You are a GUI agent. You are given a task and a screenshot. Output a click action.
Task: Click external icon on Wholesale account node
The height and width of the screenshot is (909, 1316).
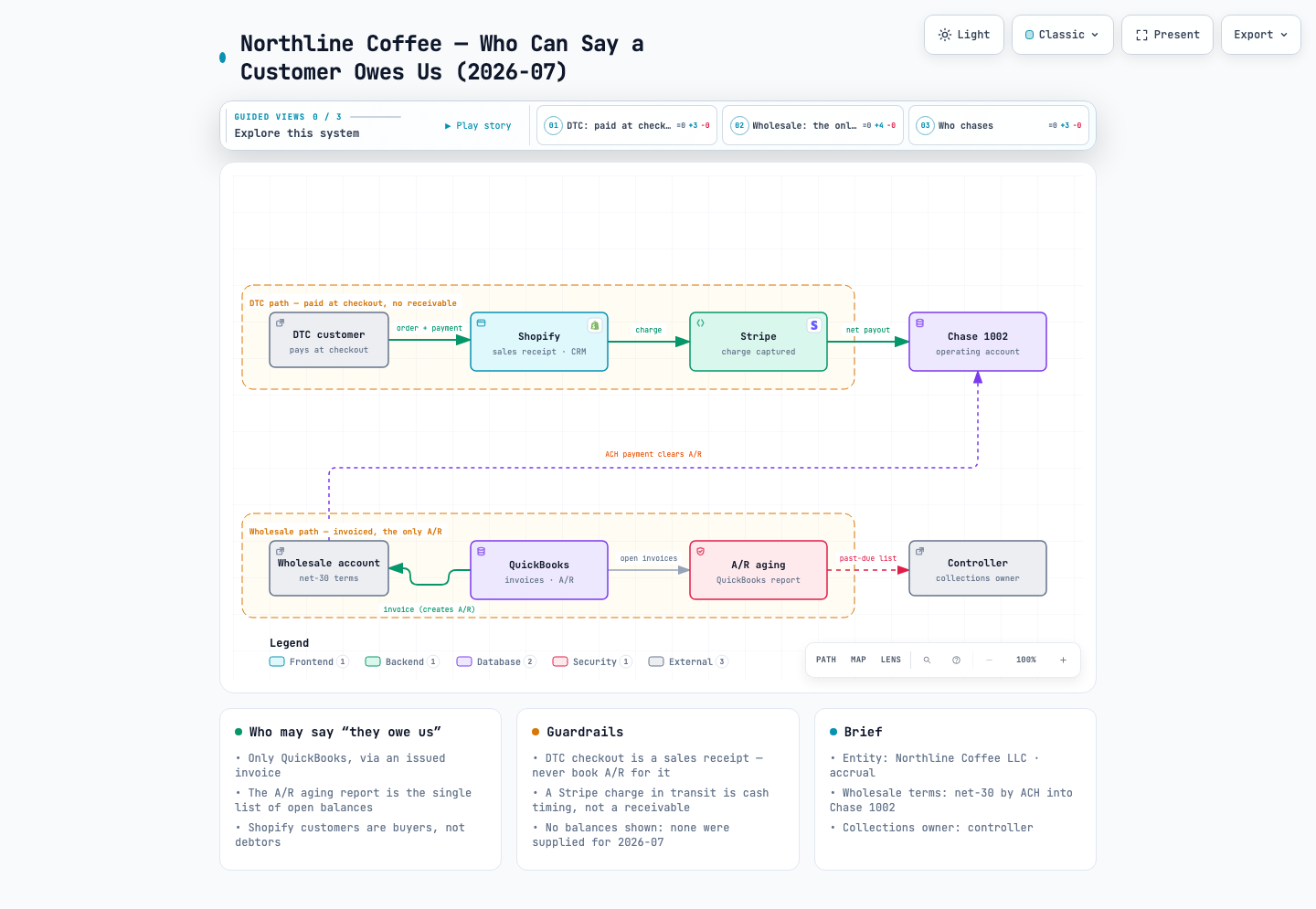click(281, 551)
